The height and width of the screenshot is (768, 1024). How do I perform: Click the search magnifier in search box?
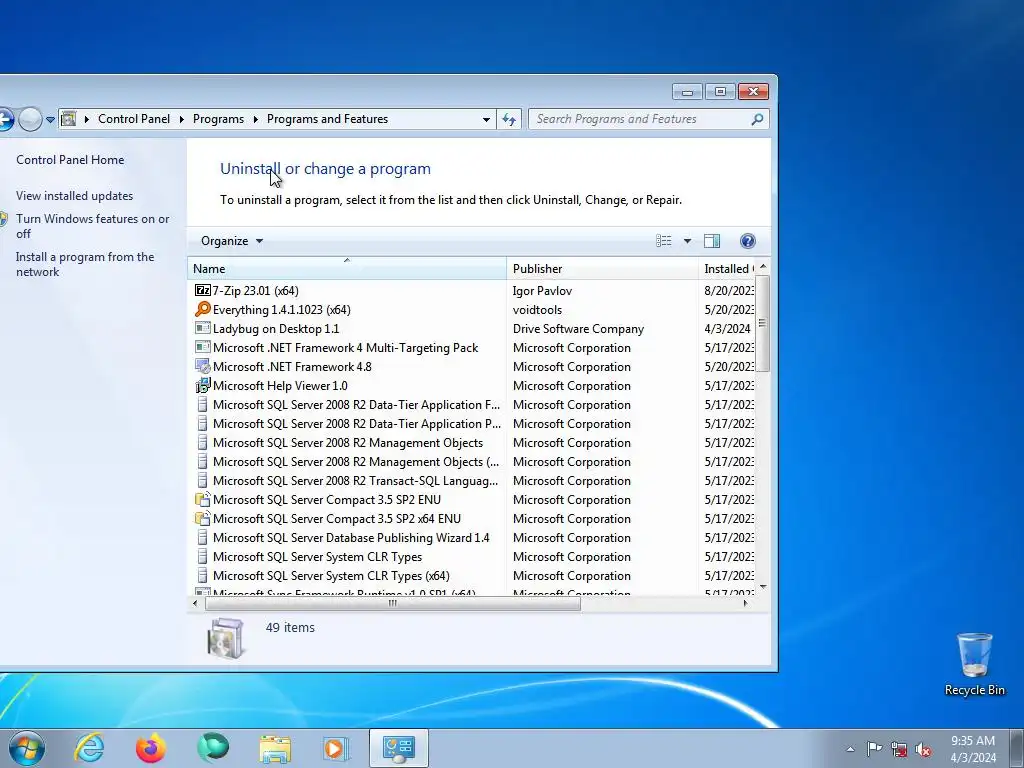757,119
